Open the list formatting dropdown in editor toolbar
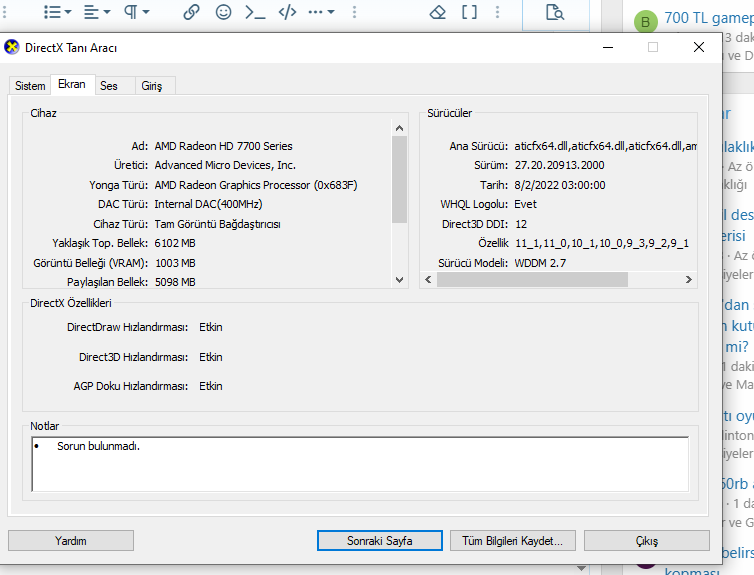754x575 pixels. [57, 12]
